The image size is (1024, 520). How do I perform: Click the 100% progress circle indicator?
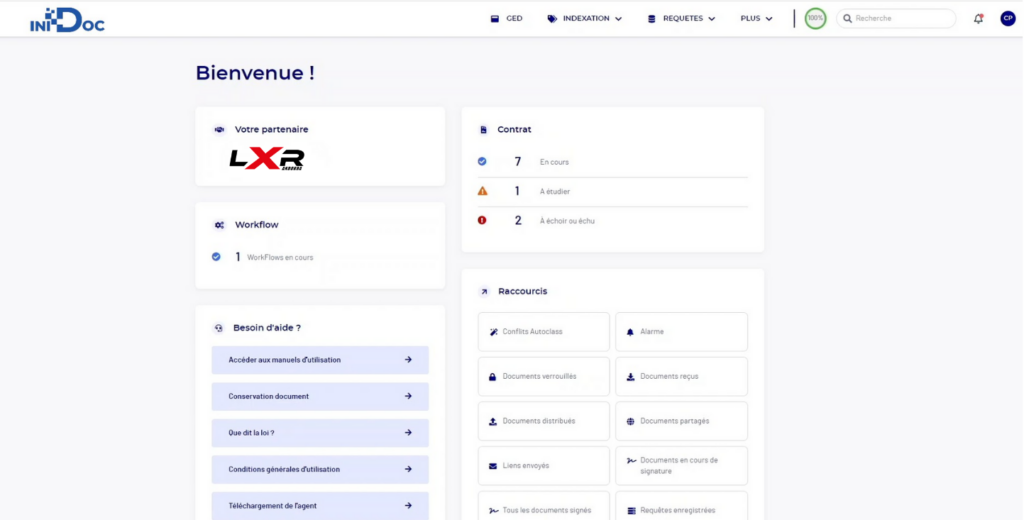[x=815, y=18]
